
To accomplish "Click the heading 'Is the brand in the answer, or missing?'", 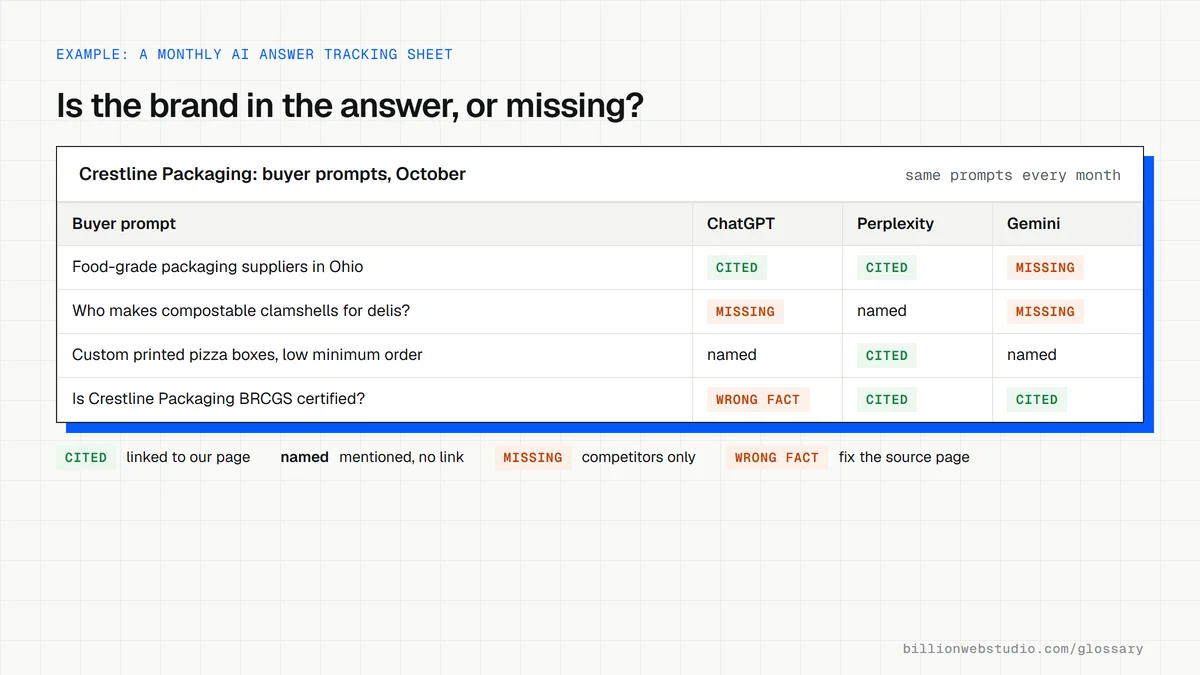I will (350, 105).
